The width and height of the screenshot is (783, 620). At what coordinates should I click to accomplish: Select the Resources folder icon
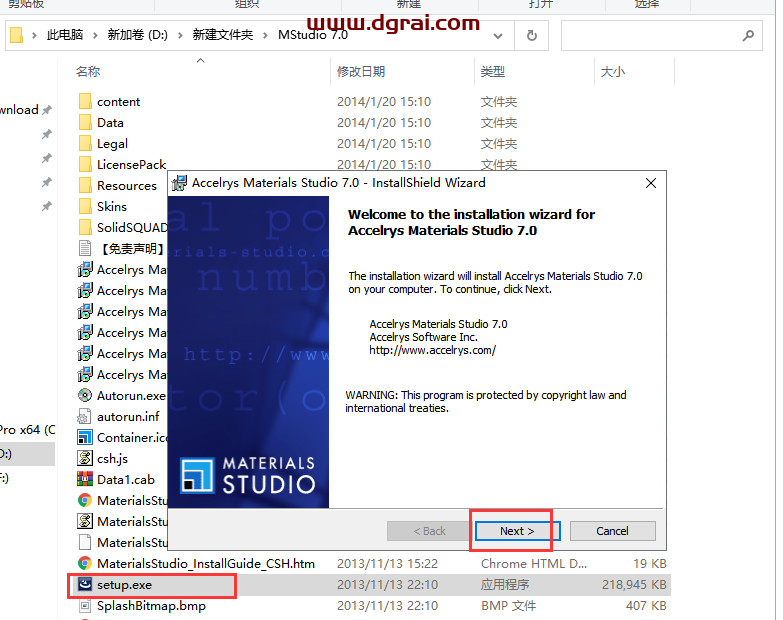[x=85, y=185]
